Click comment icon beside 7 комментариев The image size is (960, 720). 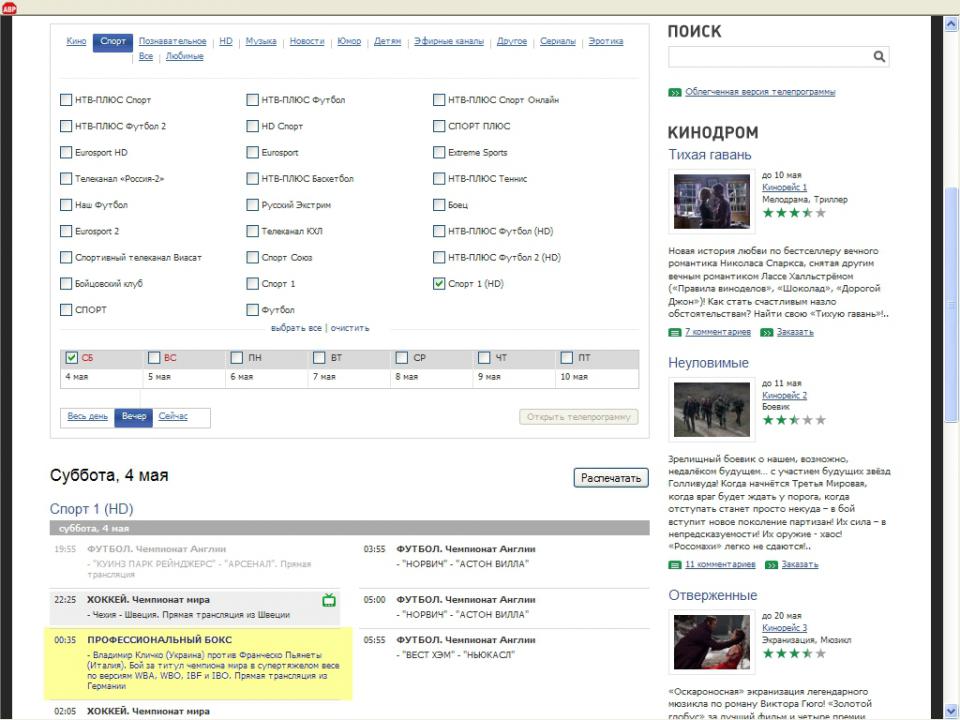point(675,331)
